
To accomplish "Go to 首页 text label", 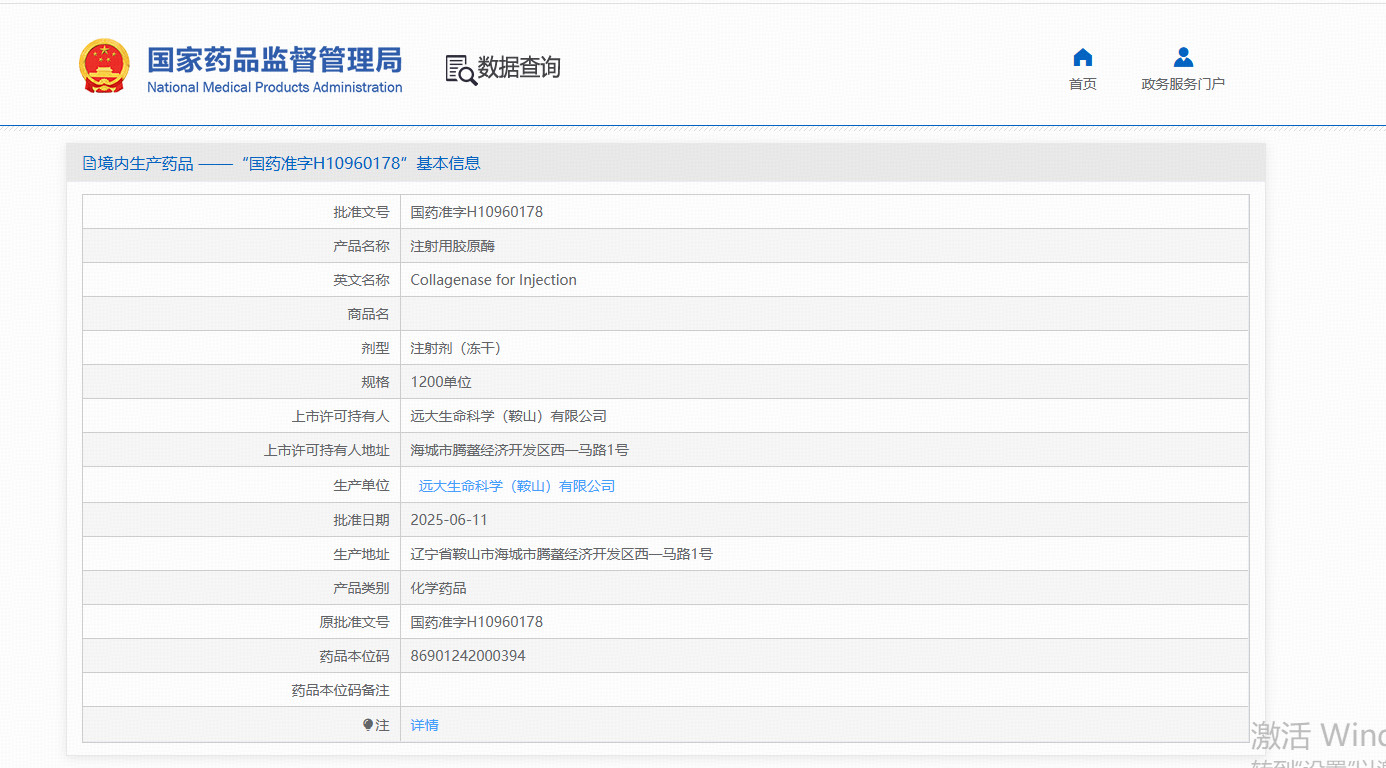I will 1082,84.
